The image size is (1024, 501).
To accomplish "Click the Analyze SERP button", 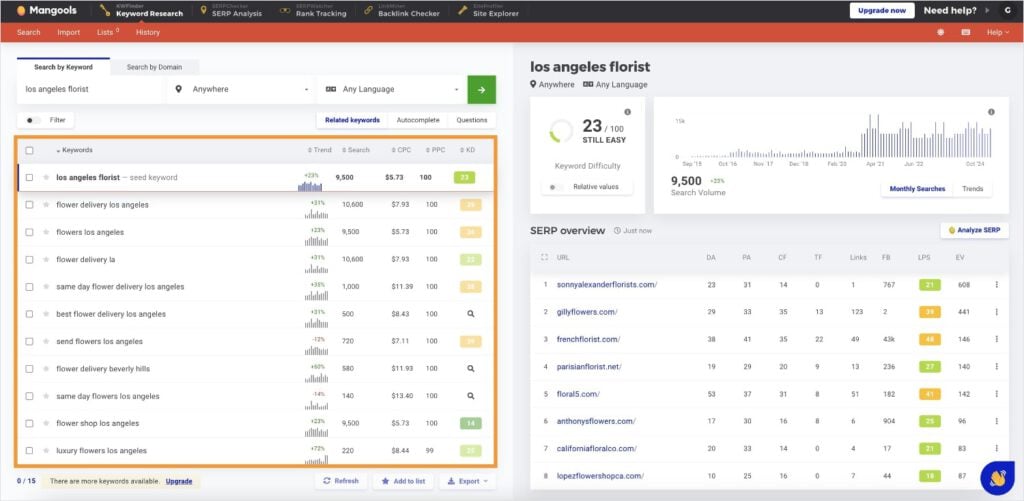I will pos(974,230).
